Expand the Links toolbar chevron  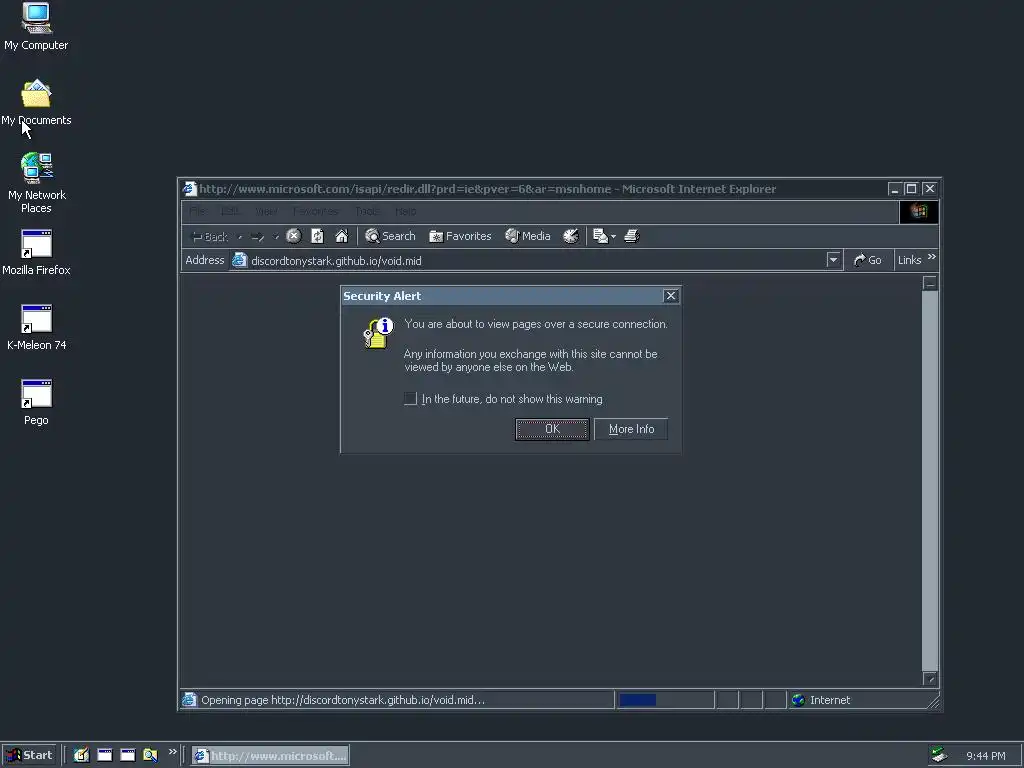tap(932, 257)
